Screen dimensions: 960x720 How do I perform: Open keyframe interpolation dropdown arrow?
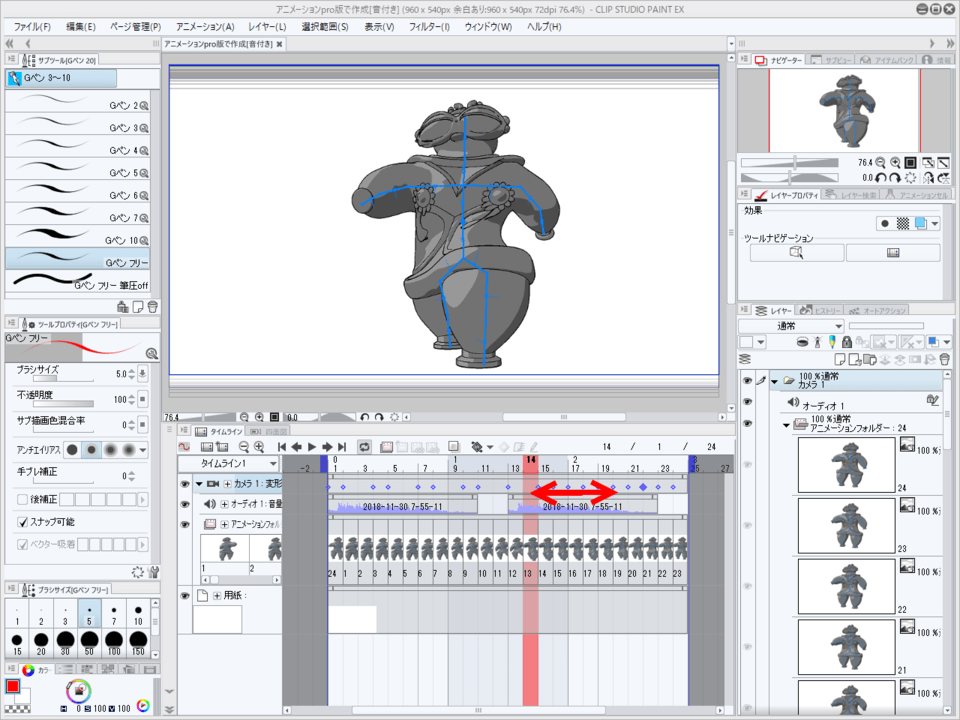point(490,448)
